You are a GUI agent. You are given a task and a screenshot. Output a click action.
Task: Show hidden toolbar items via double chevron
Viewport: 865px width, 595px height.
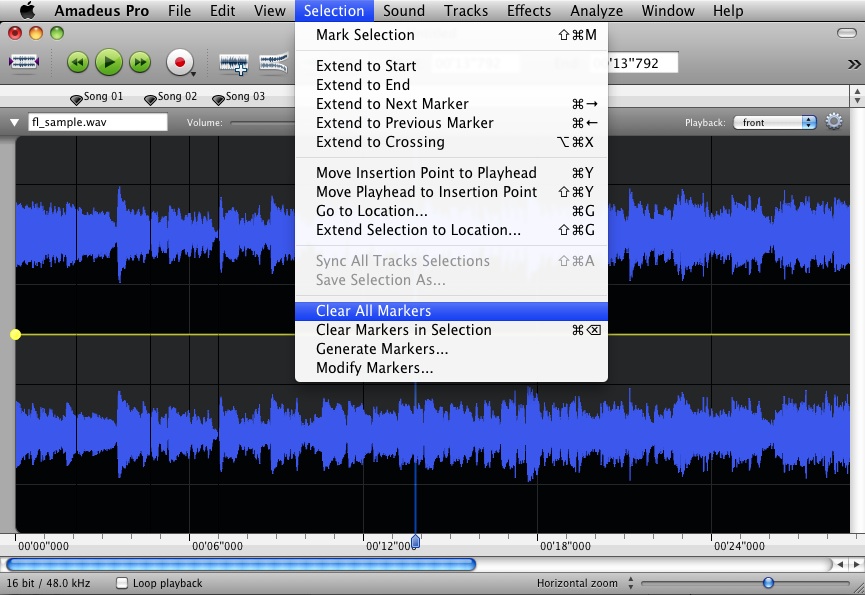point(854,65)
